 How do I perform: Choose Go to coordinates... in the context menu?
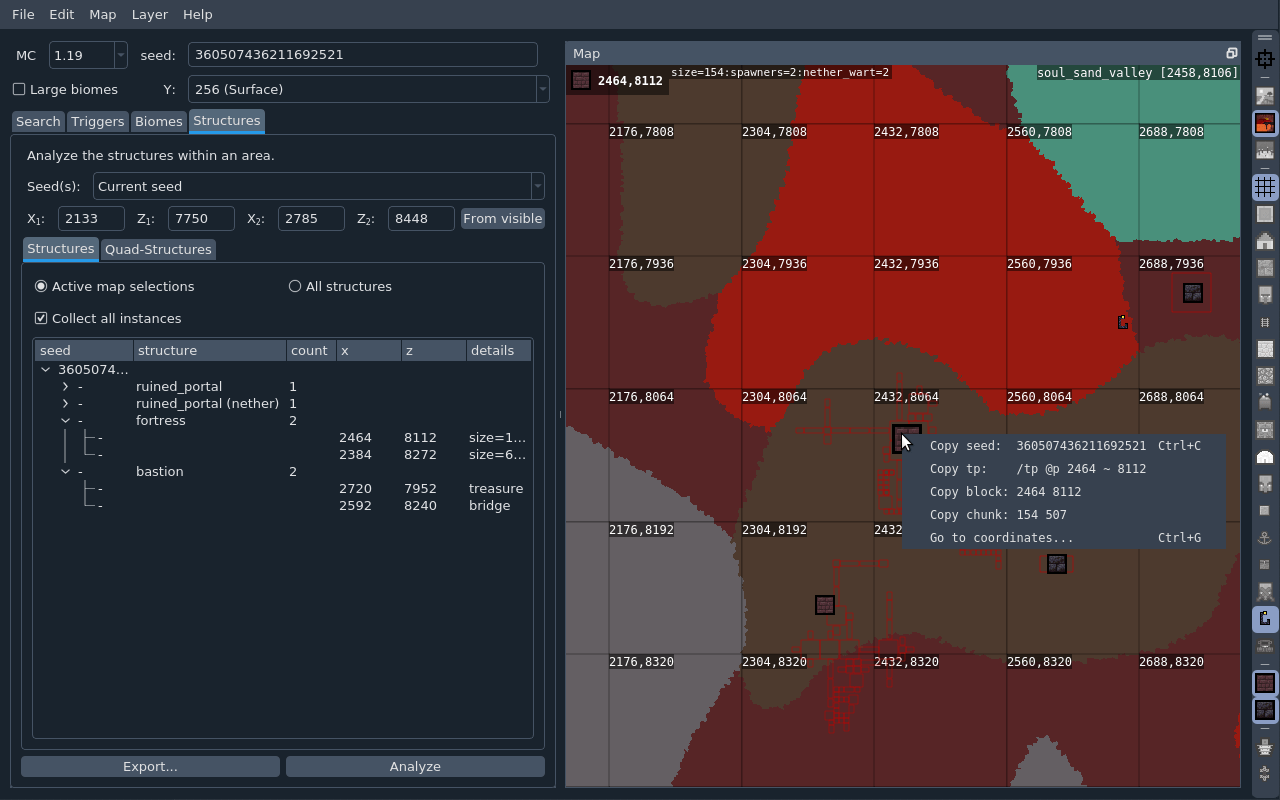point(1064,538)
